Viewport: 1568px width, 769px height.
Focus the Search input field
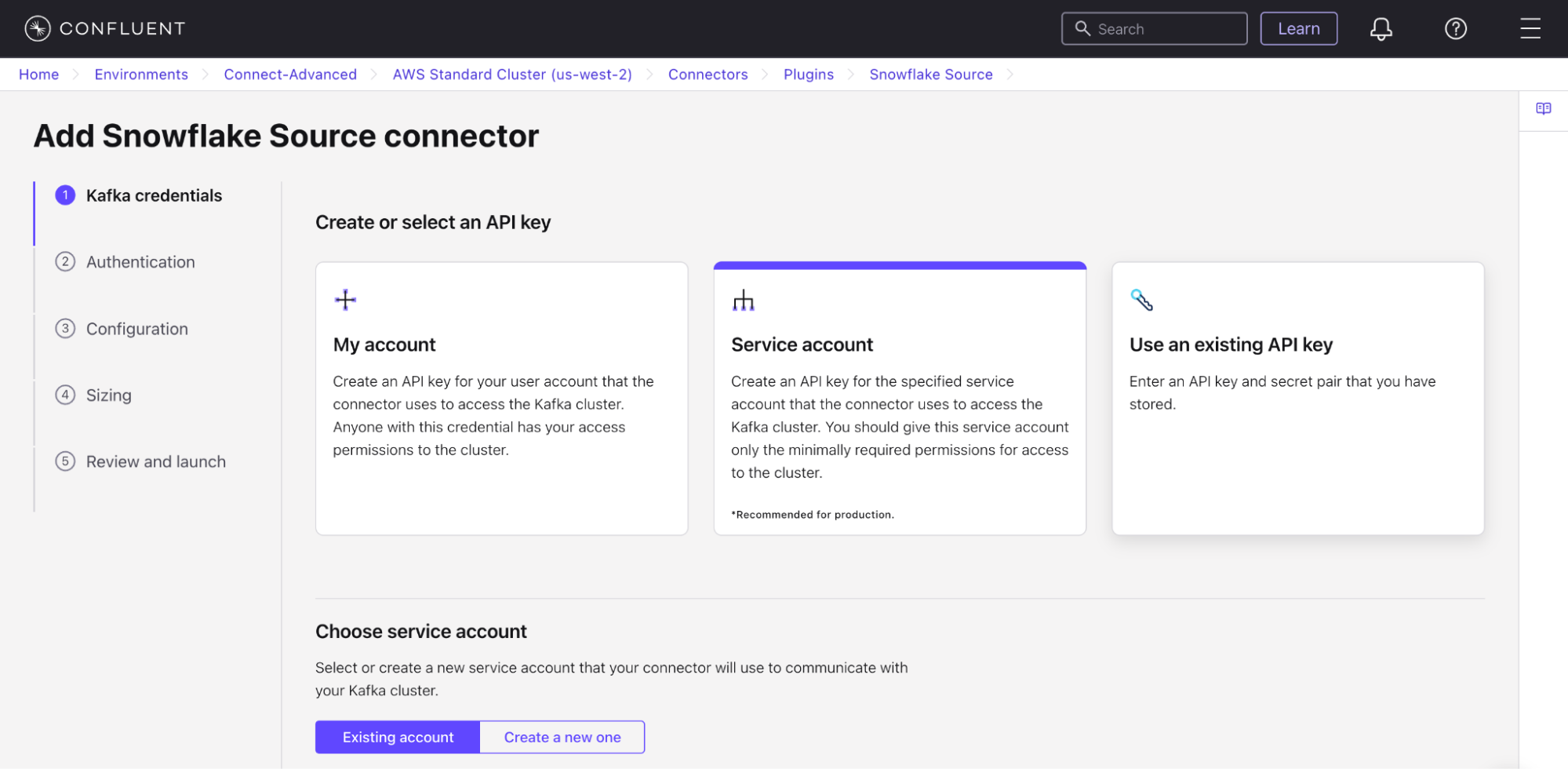tap(1154, 29)
